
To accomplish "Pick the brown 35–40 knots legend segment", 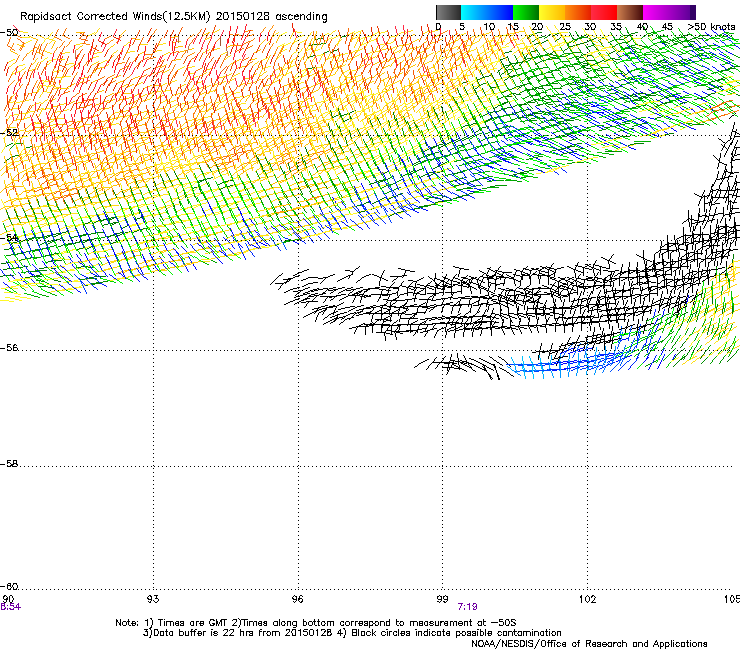I will pyautogui.click(x=630, y=12).
